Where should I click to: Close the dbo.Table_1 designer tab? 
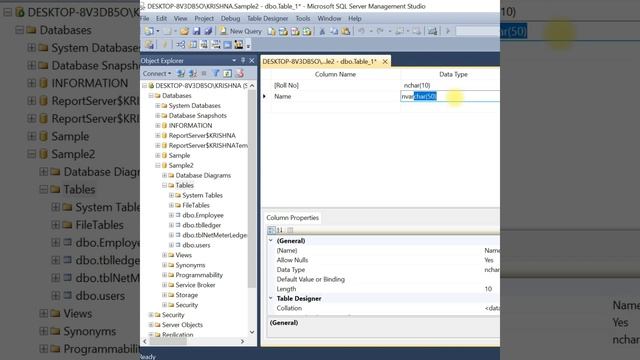(x=385, y=62)
